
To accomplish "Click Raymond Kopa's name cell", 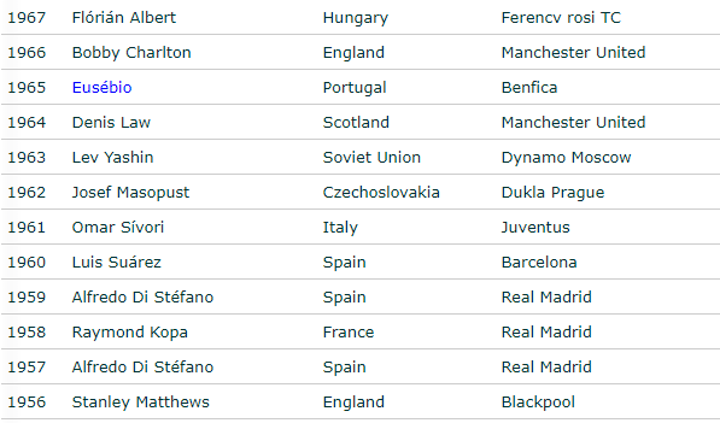I will [x=130, y=333].
